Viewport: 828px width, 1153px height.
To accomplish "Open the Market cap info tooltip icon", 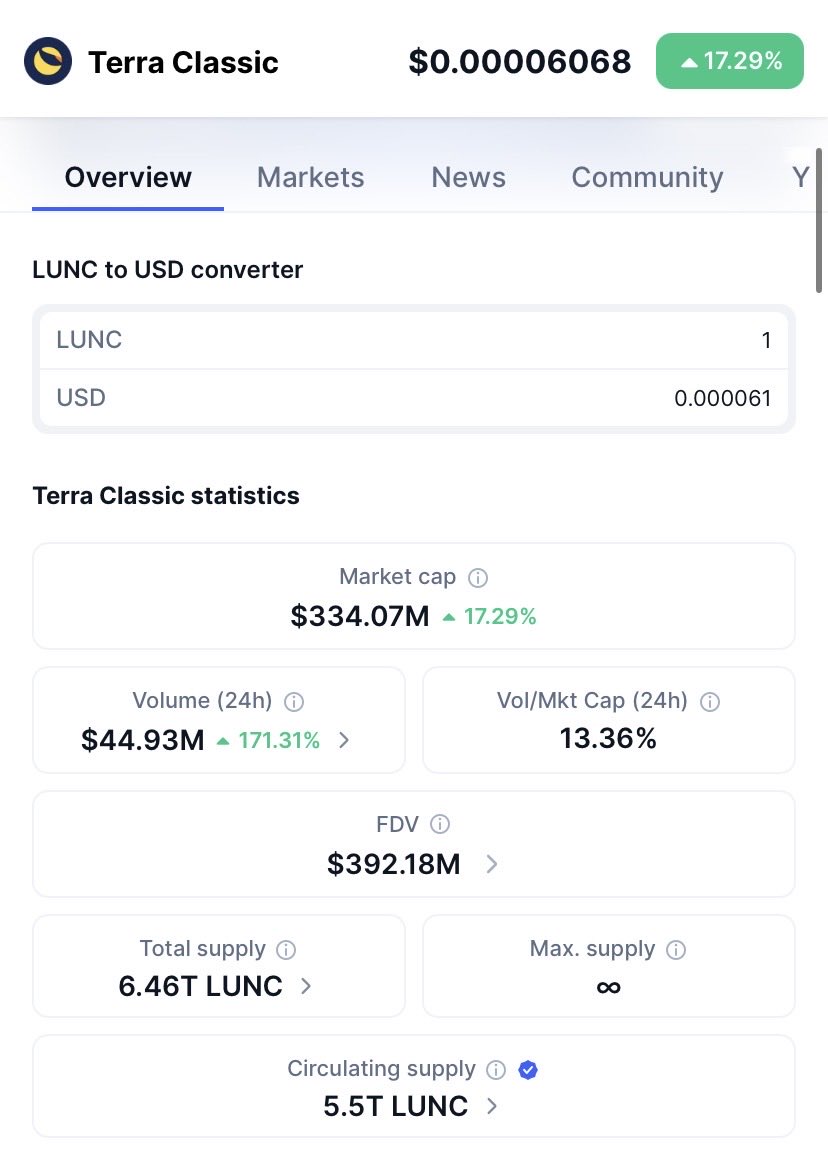I will [x=477, y=577].
